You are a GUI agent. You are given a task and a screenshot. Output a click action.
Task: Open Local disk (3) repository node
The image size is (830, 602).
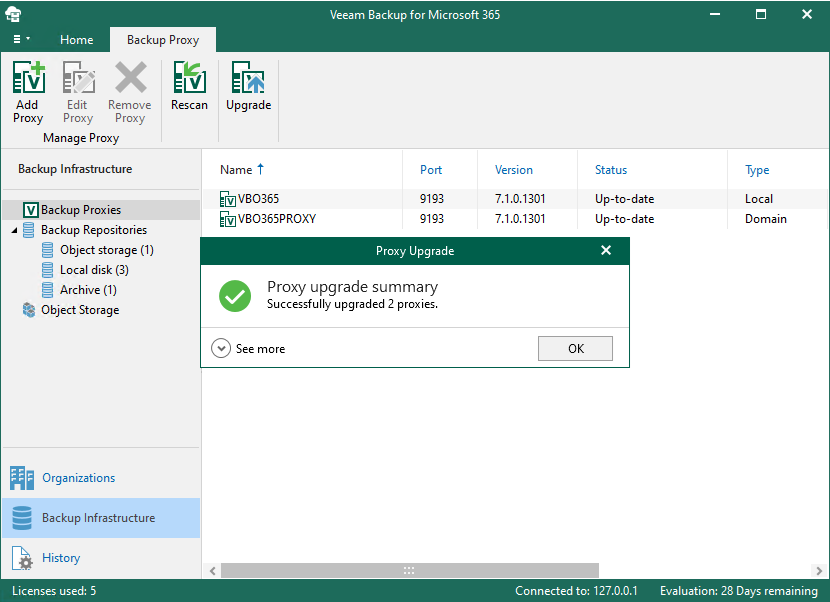94,270
